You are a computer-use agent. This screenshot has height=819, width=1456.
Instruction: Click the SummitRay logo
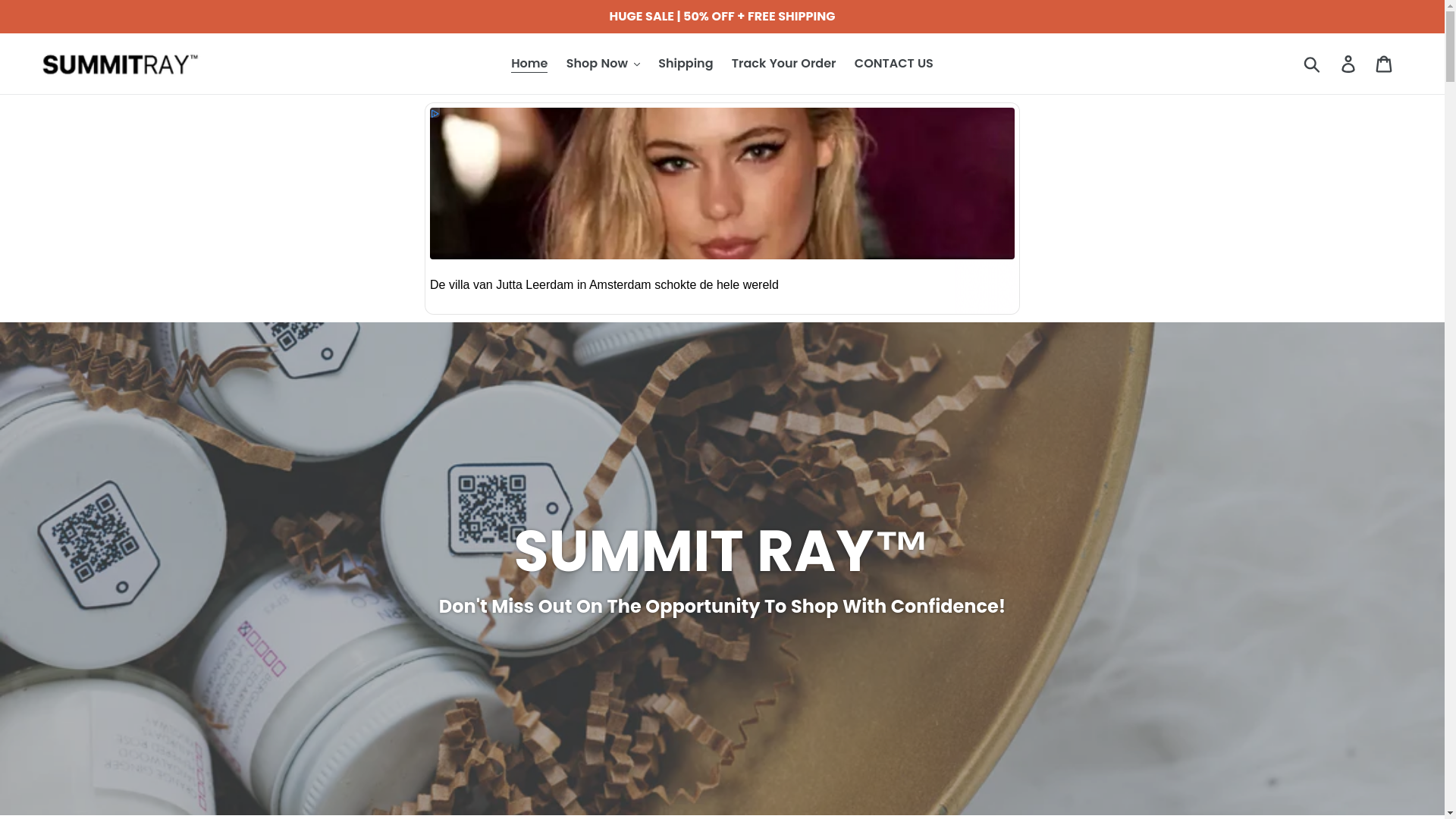121,64
